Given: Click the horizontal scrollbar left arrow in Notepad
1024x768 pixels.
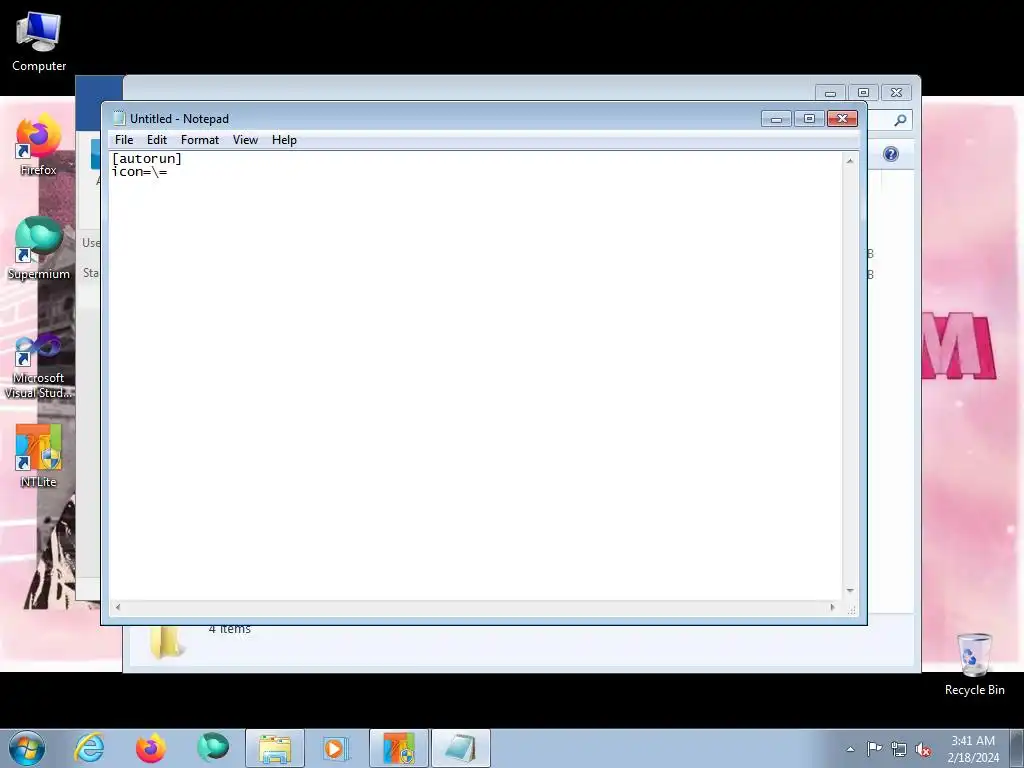Looking at the screenshot, I should pyautogui.click(x=118, y=607).
